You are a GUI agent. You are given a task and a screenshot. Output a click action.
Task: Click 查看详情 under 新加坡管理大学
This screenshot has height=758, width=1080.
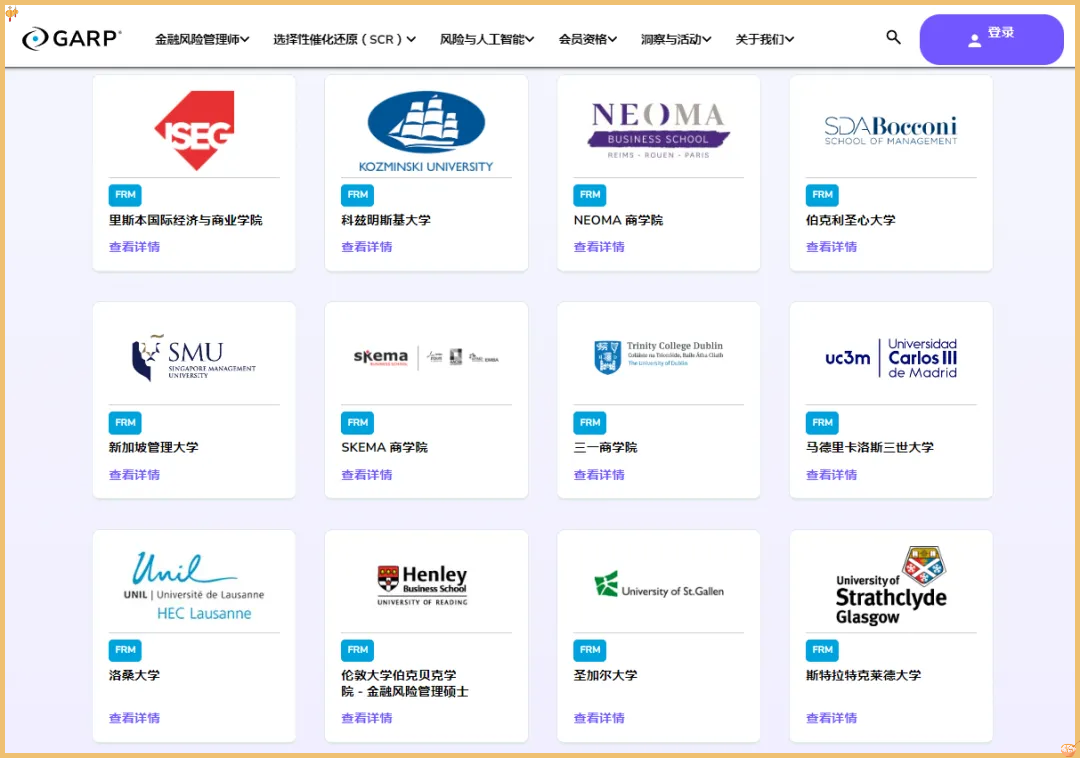coord(134,475)
